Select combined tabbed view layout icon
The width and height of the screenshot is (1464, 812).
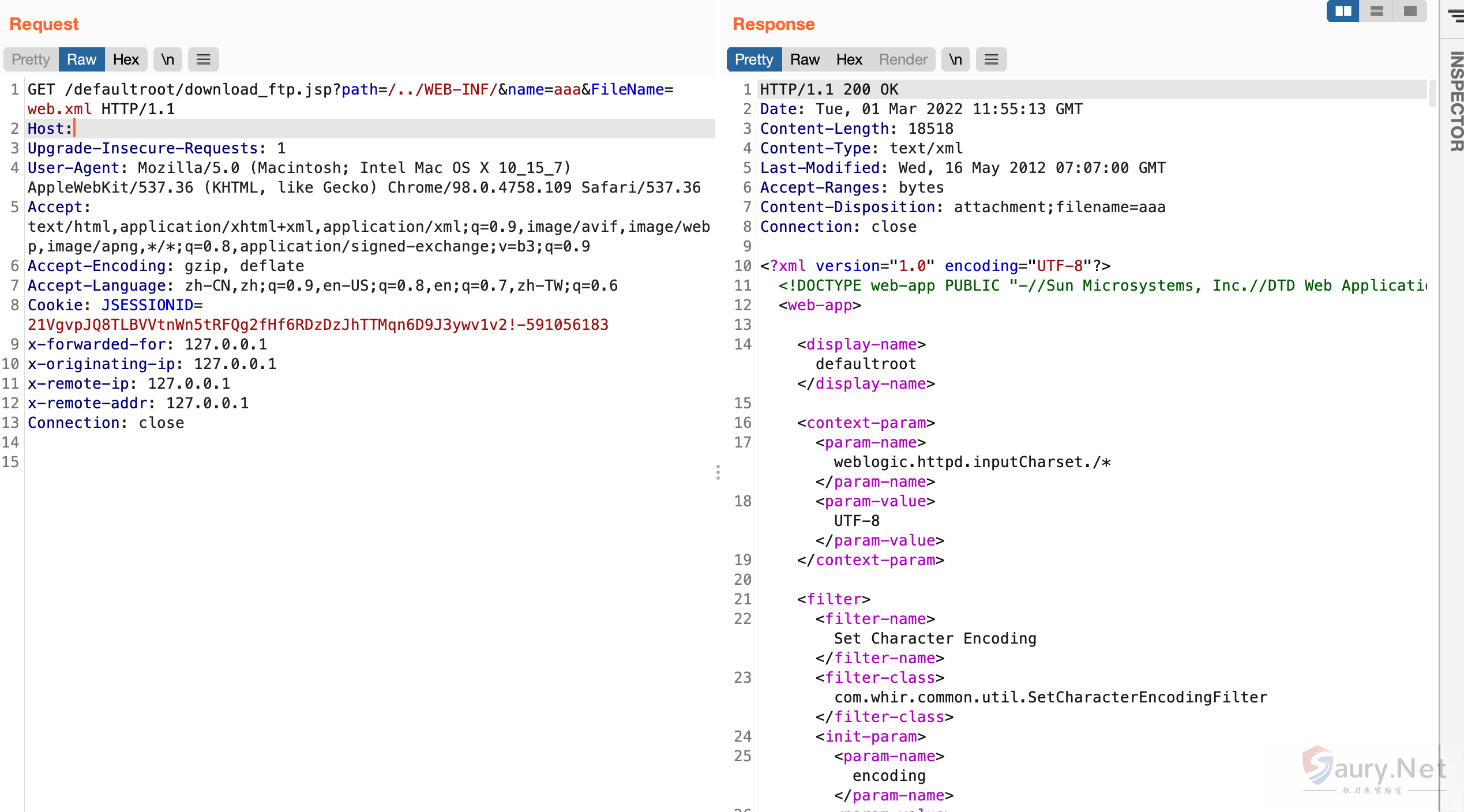[x=1410, y=11]
